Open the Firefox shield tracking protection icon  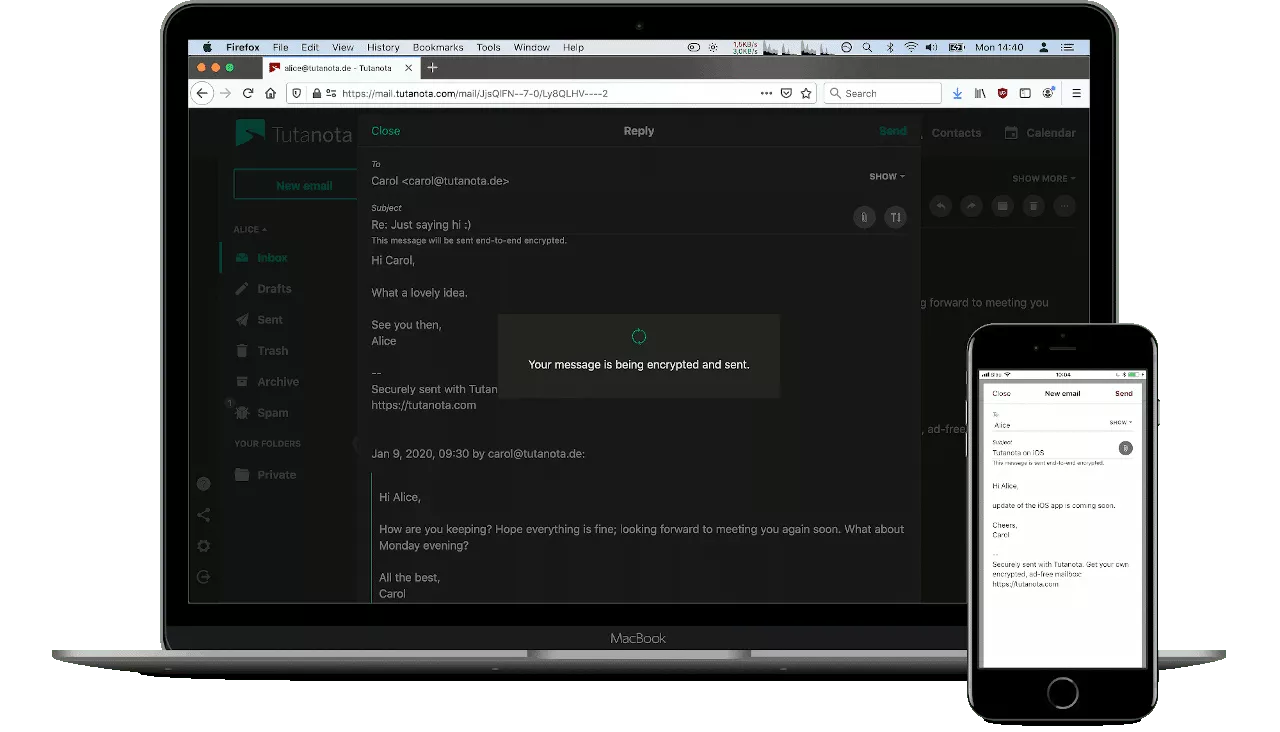pyautogui.click(x=297, y=93)
